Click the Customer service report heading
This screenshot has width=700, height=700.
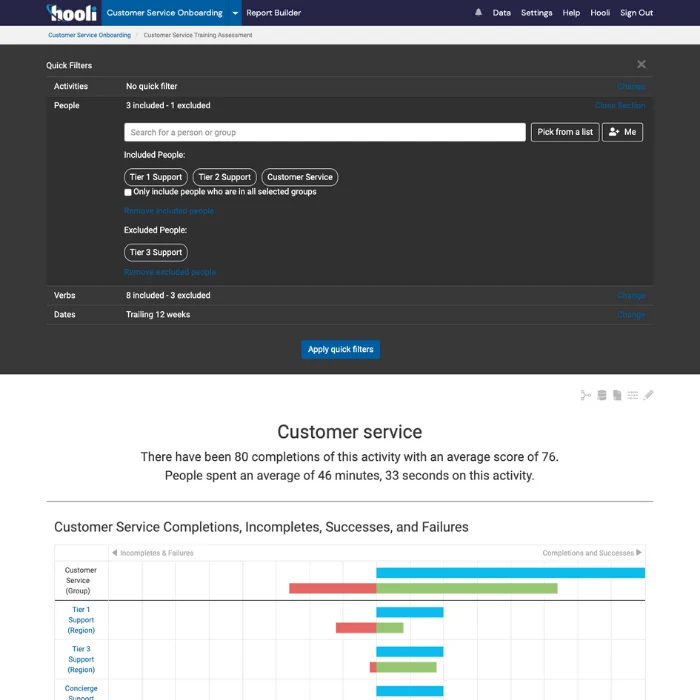350,432
